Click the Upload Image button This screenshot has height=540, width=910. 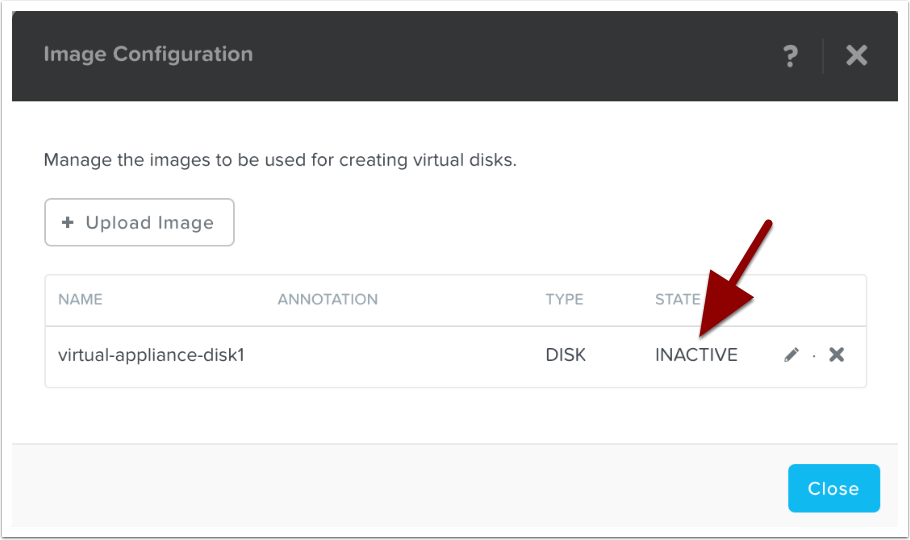139,222
